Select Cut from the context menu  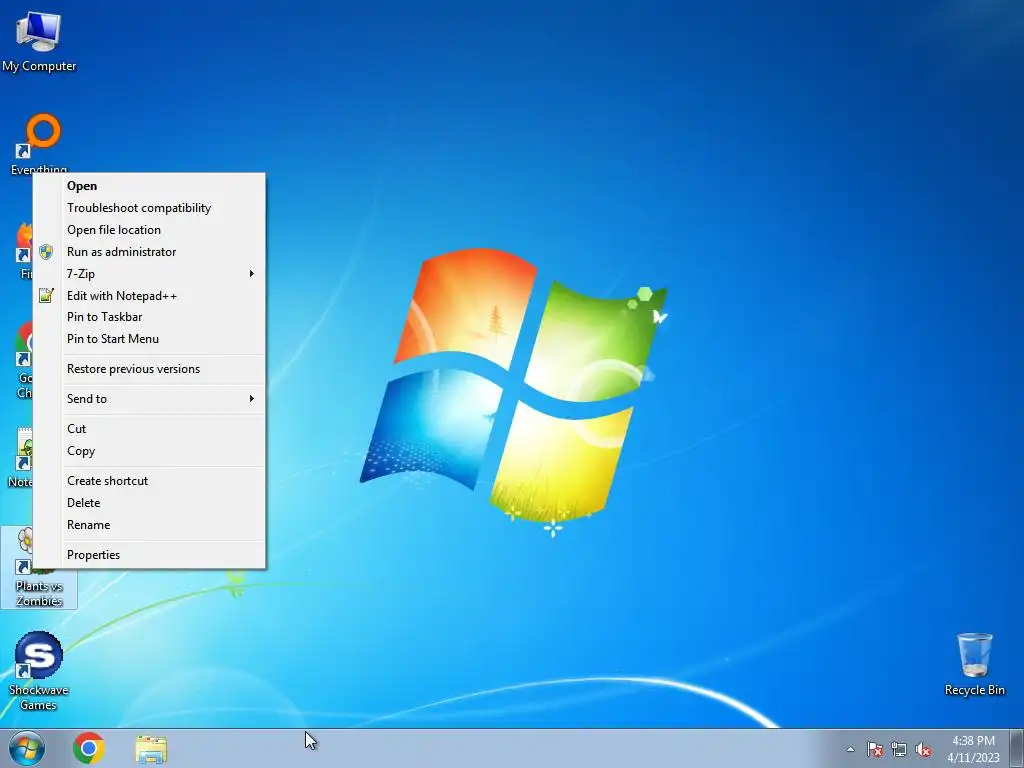150,429
